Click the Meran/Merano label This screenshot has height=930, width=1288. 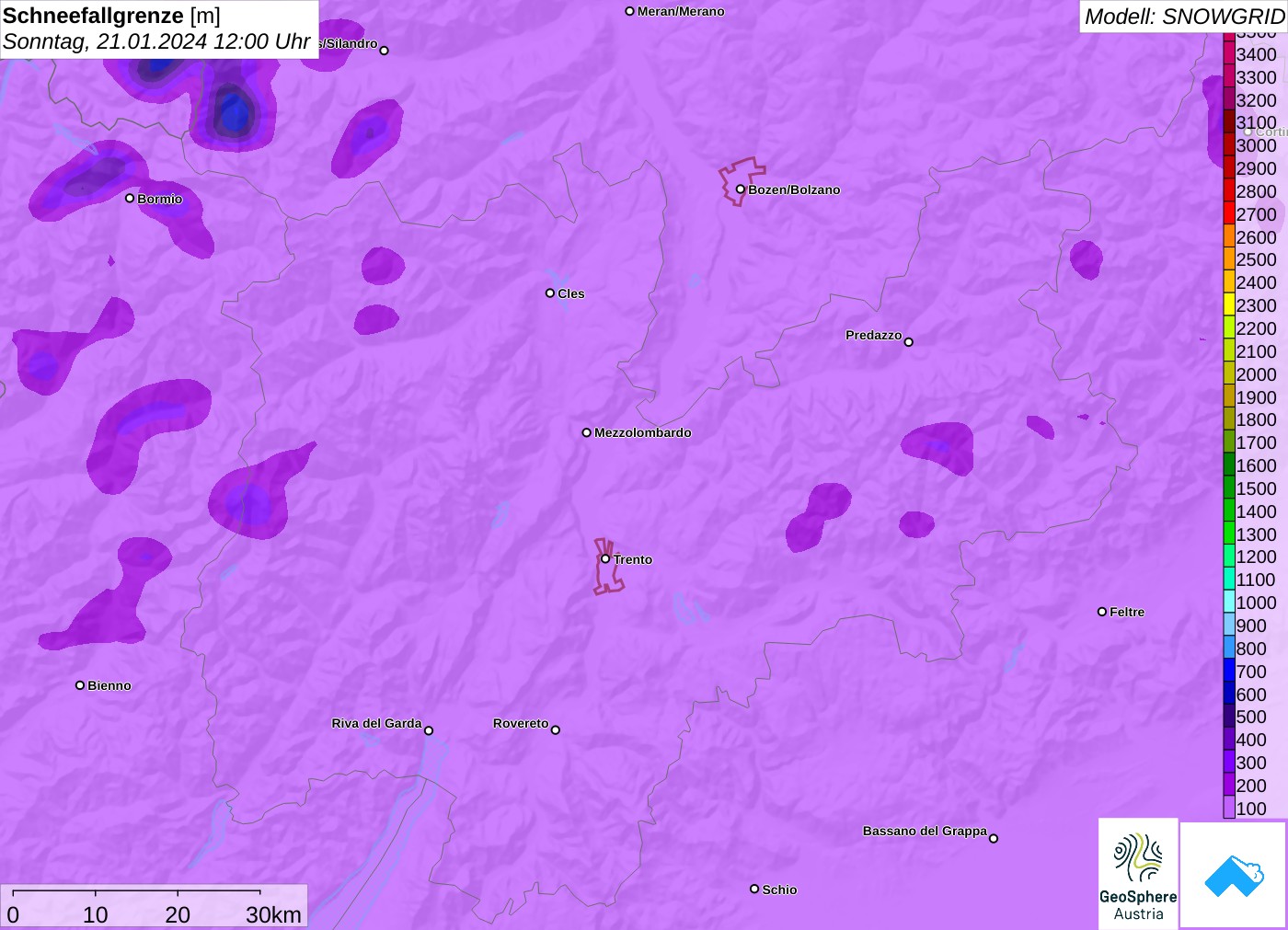(681, 11)
